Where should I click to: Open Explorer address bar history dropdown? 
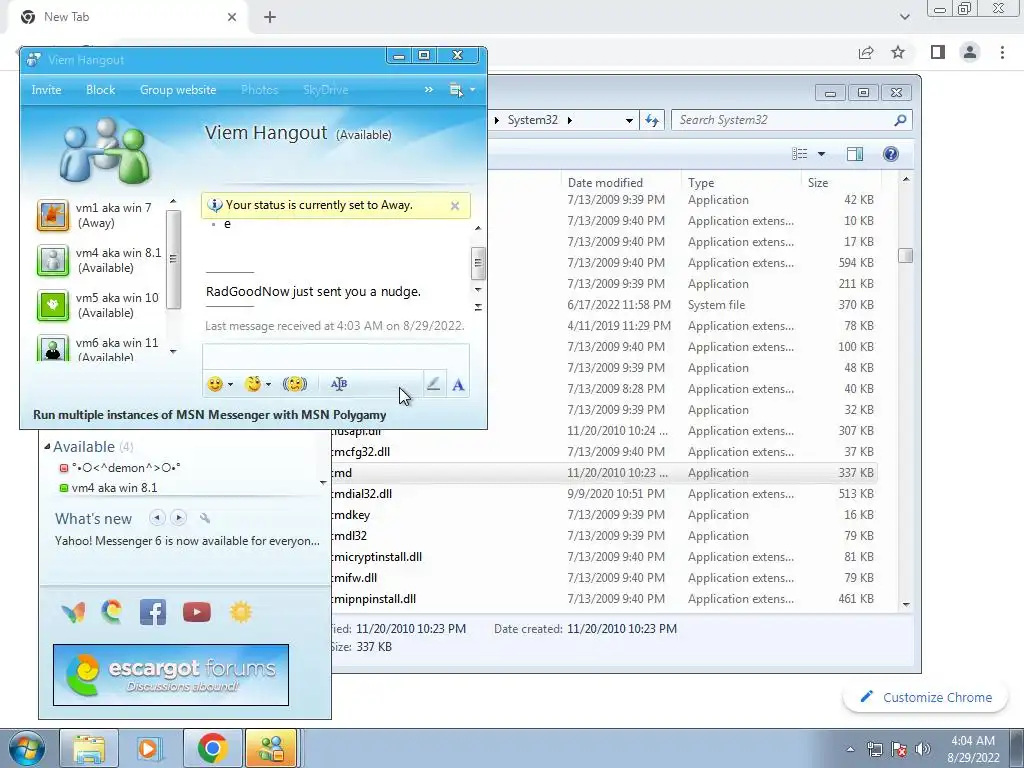[x=629, y=120]
